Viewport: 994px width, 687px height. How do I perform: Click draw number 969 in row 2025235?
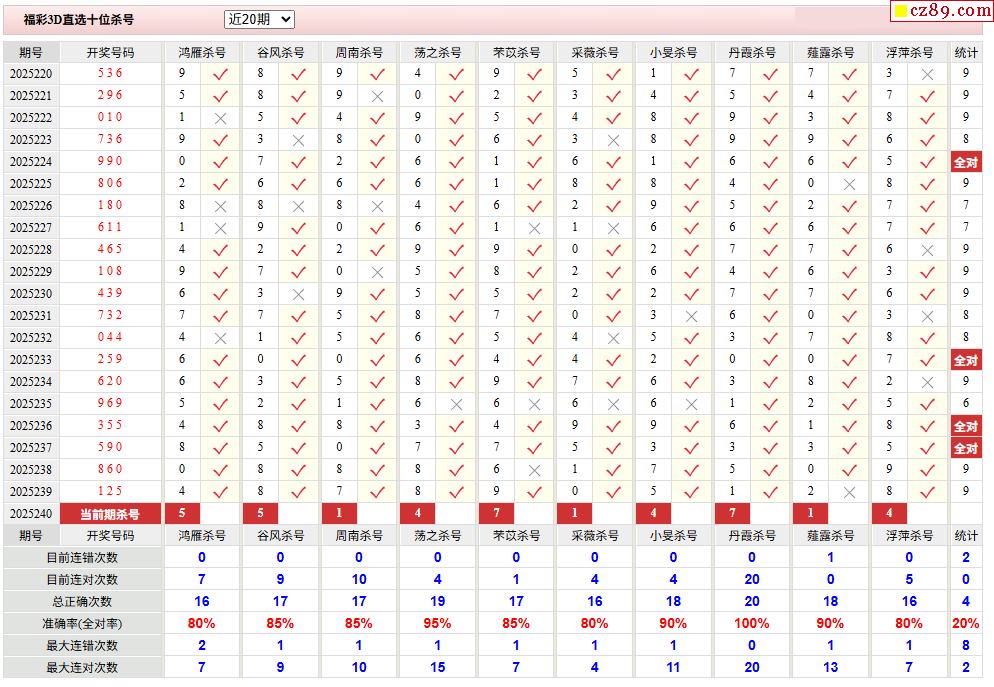110,403
